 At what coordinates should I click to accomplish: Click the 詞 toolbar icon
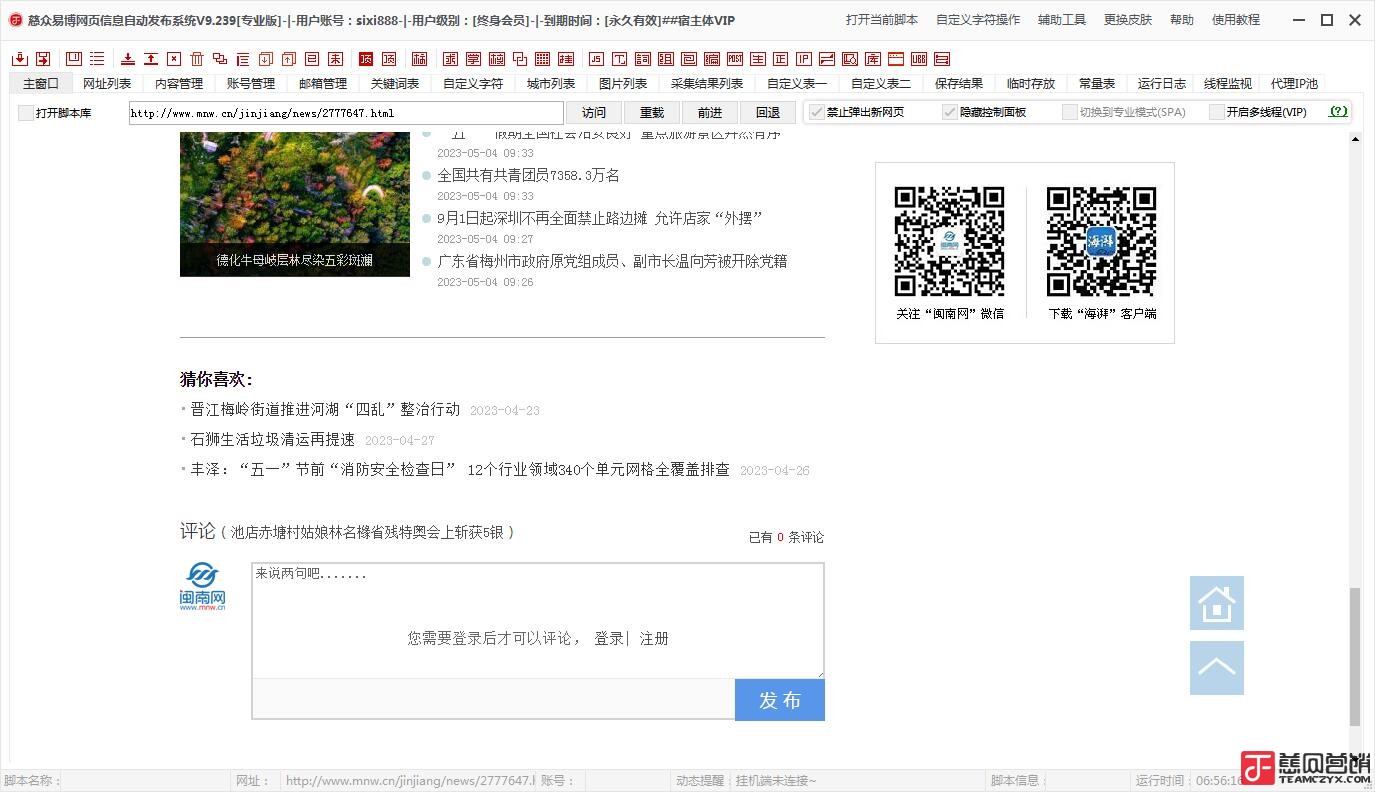point(643,59)
